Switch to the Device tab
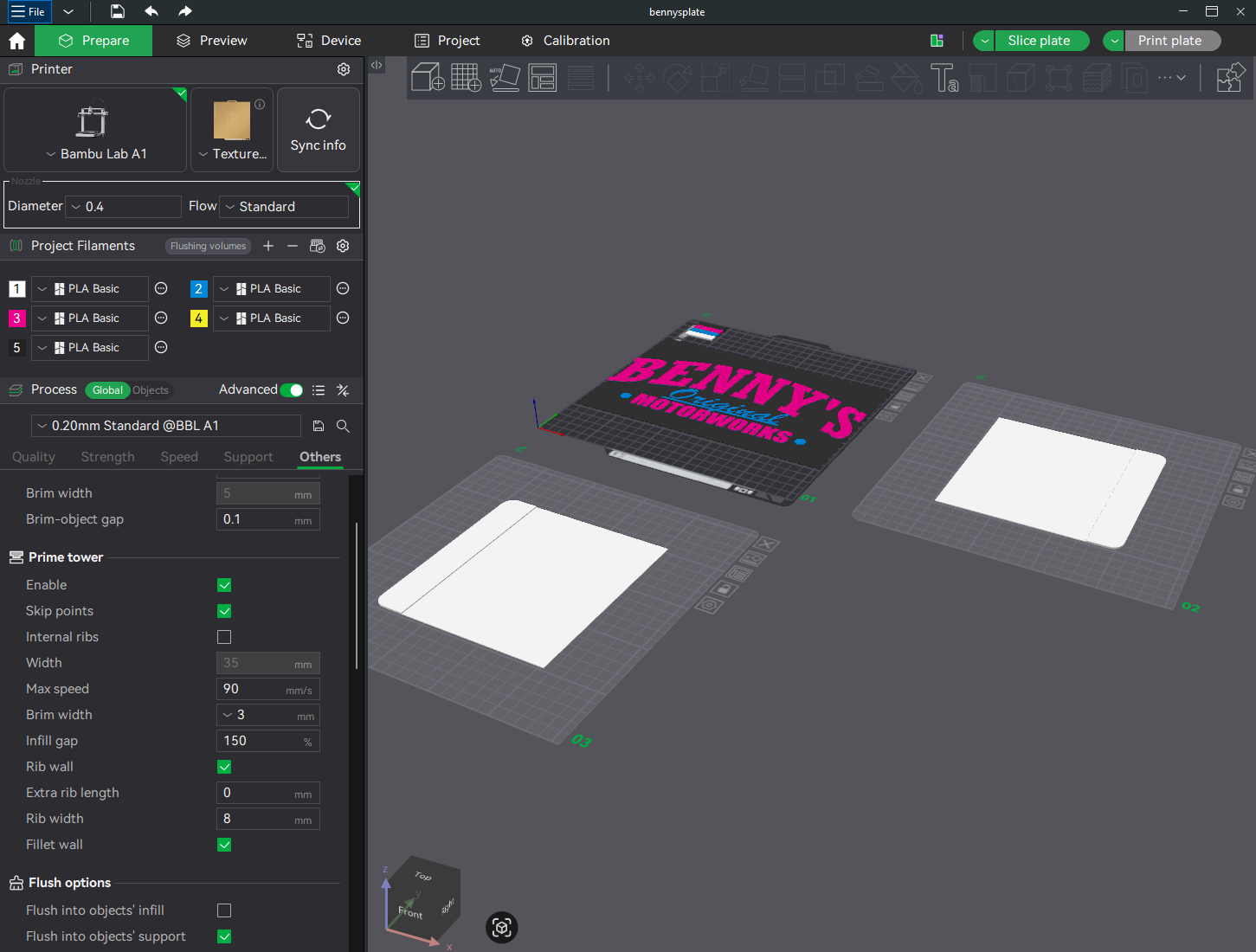This screenshot has height=952, width=1256. pos(329,41)
